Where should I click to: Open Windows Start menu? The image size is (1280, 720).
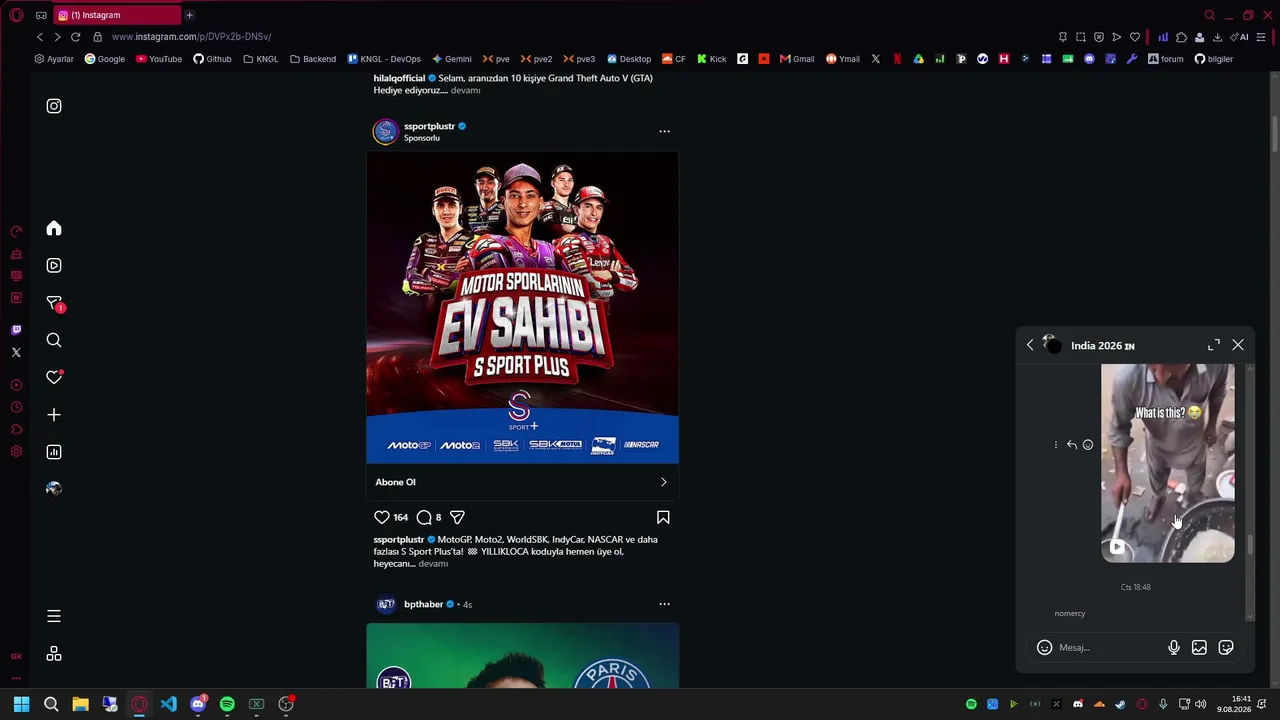tap(22, 704)
